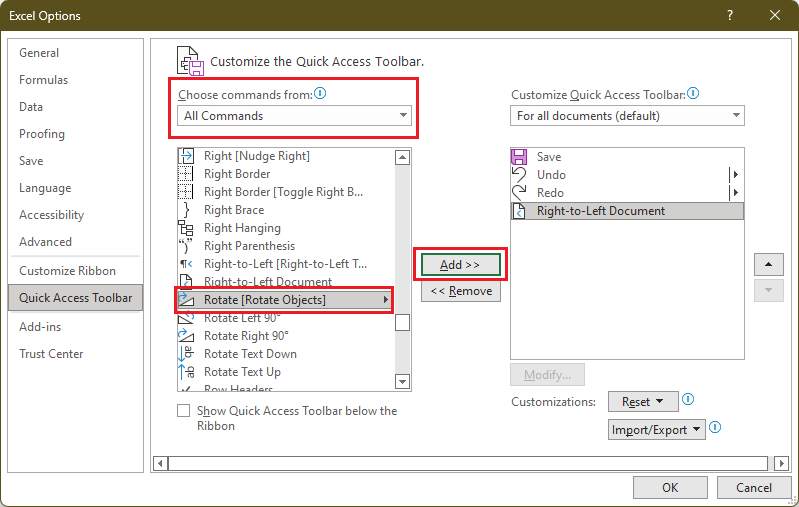Viewport: 799px width, 507px height.
Task: Click the Move Up arrow button
Action: (768, 264)
